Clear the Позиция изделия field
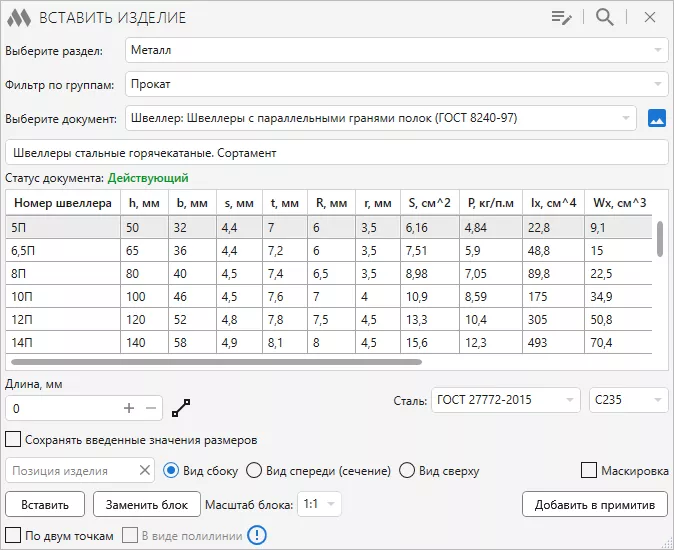Image resolution: width=674 pixels, height=550 pixels. 145,470
